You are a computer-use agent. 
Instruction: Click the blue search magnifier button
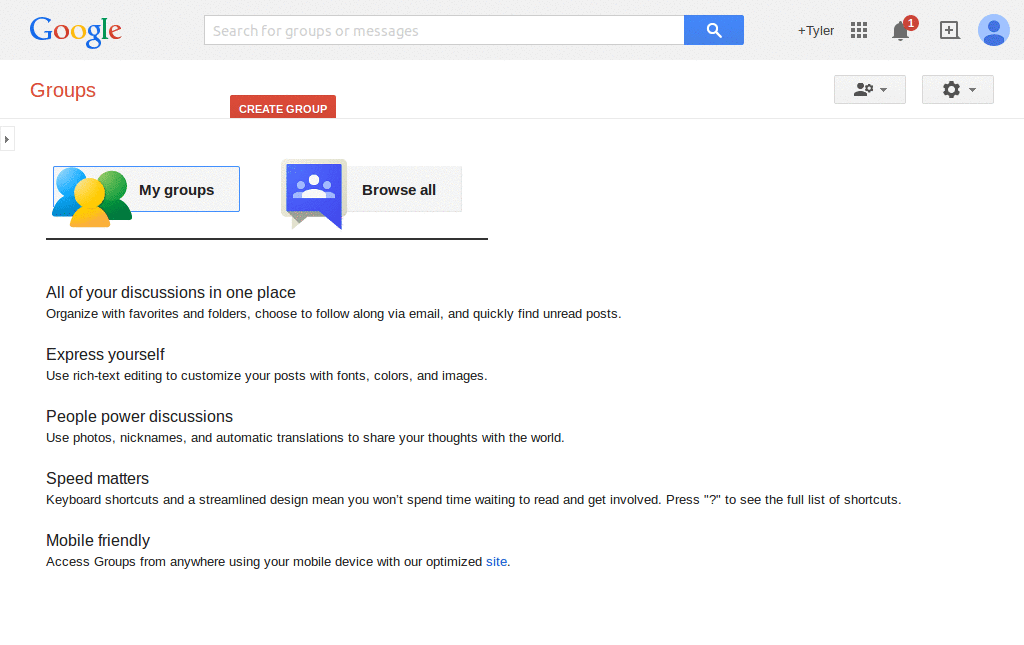click(713, 30)
